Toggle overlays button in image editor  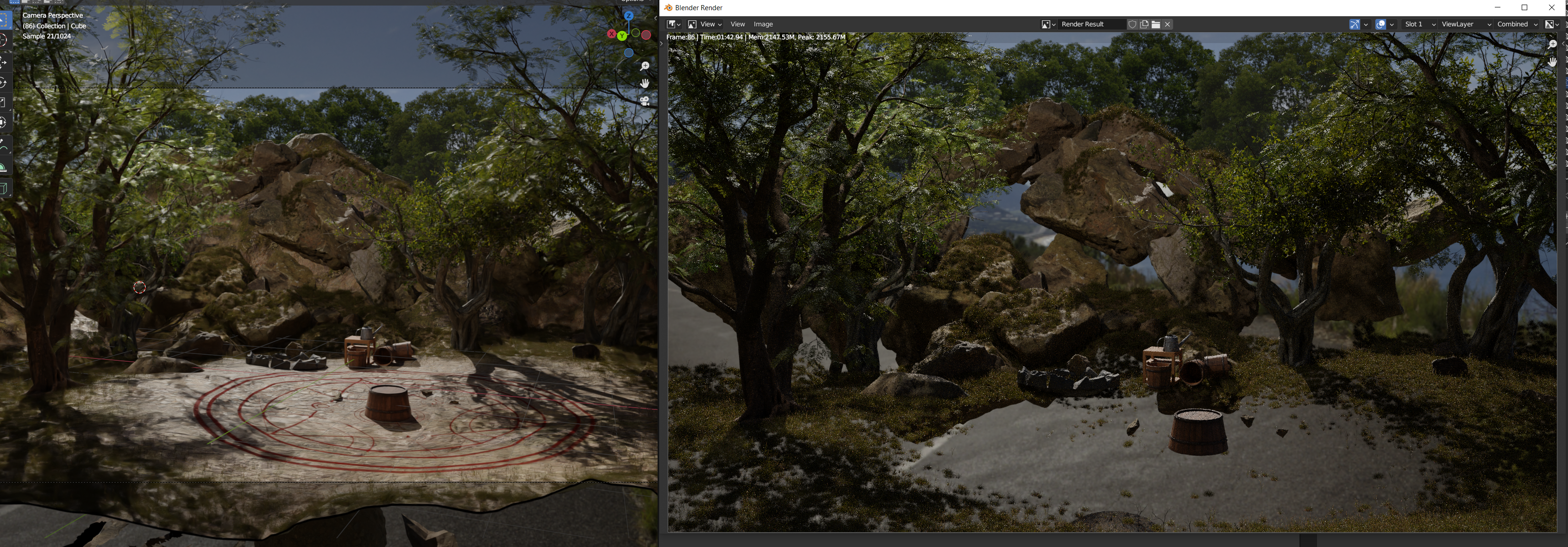pyautogui.click(x=1380, y=25)
